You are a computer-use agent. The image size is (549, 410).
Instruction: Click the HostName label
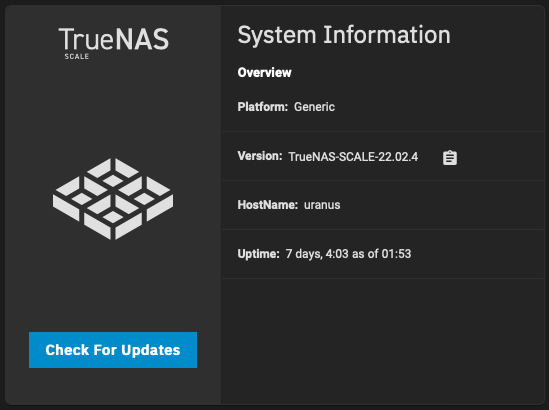(x=267, y=205)
